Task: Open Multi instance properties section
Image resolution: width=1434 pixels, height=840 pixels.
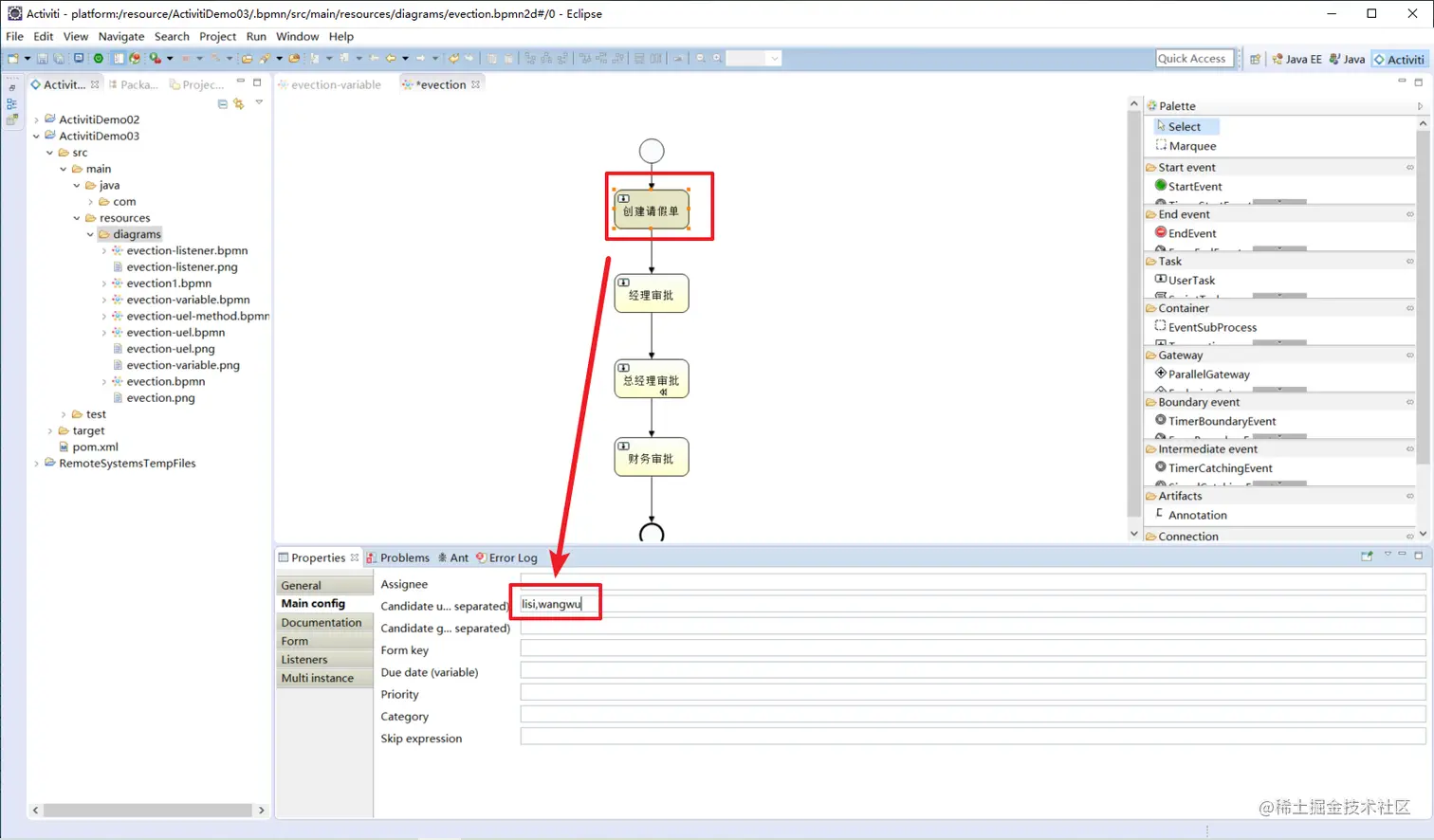Action: coord(325,678)
